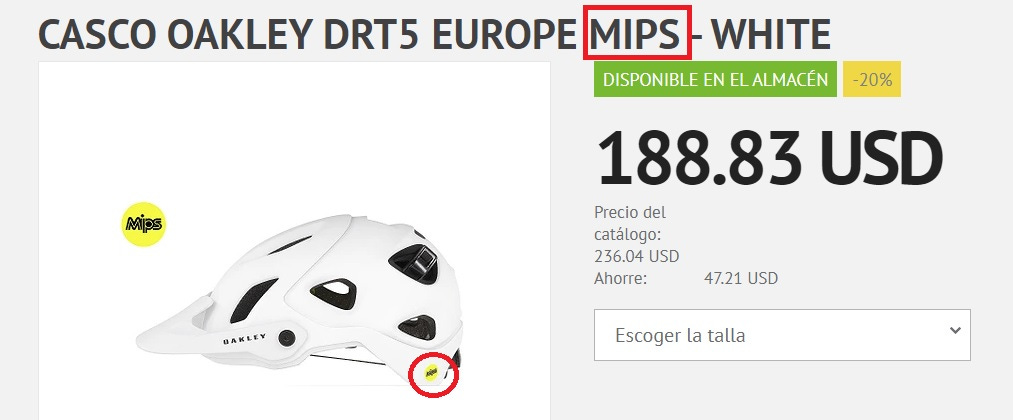Click the "Ahorre:" savings label
This screenshot has width=1013, height=420.
click(620, 278)
